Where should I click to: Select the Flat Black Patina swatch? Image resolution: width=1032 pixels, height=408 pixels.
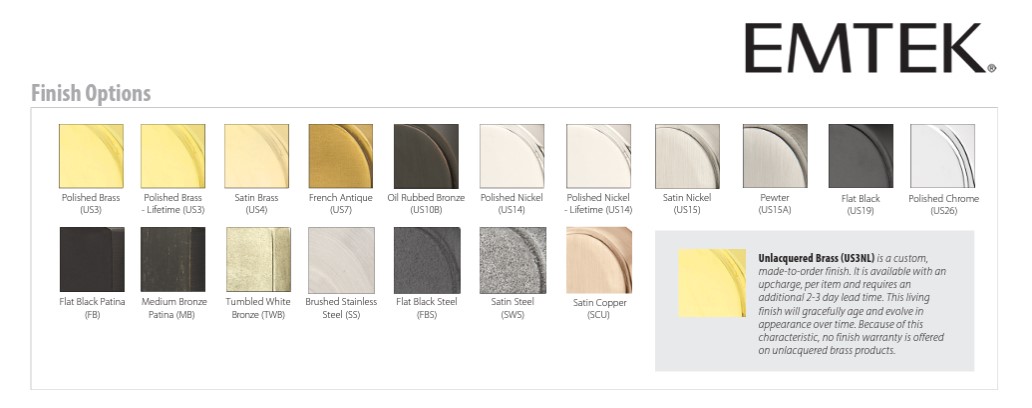click(x=91, y=260)
